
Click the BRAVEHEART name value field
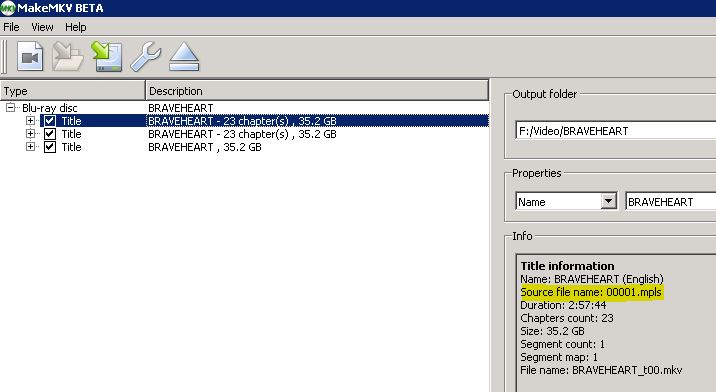671,201
